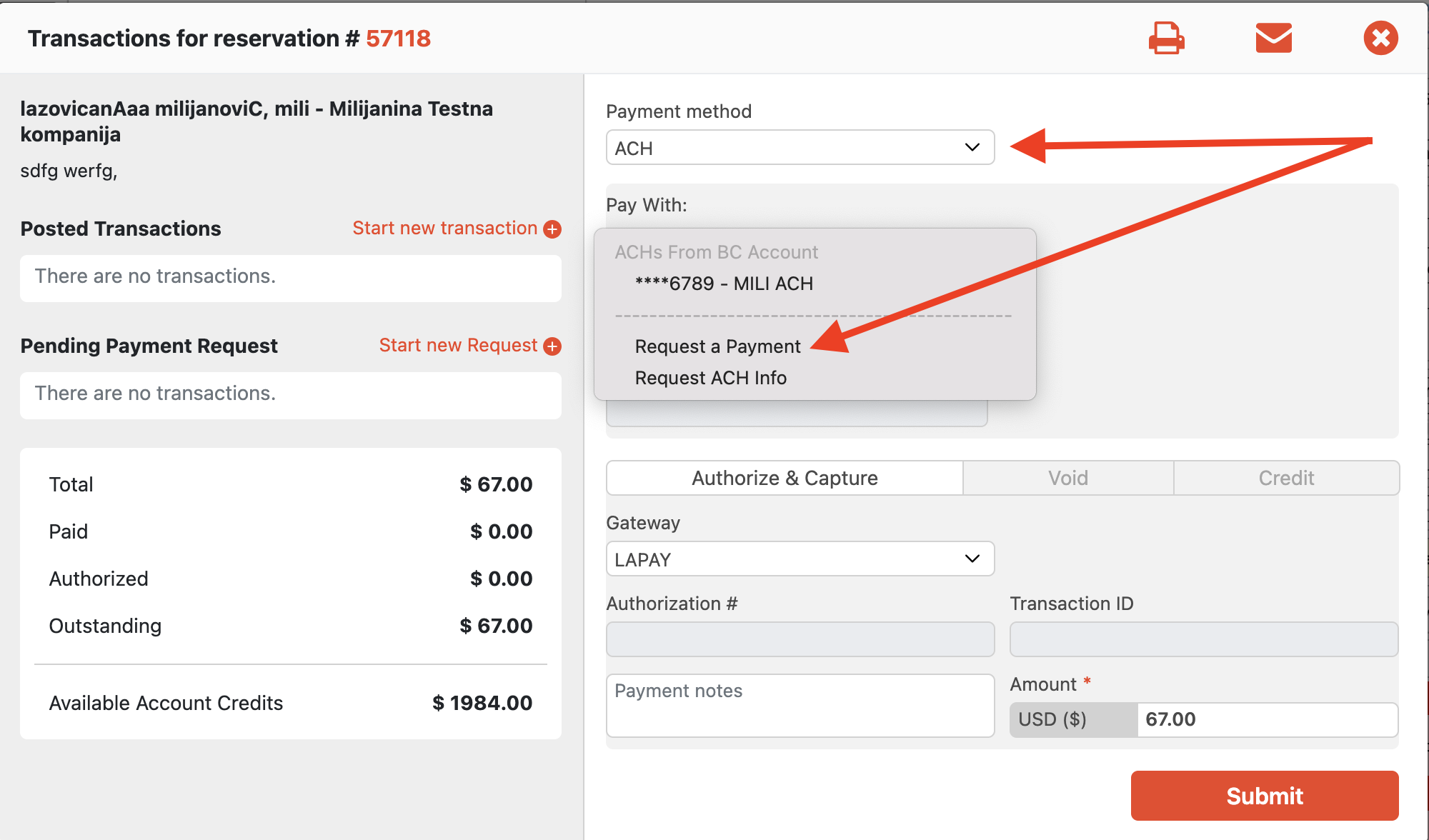Click into the Payment notes field
This screenshot has width=1429, height=840.
[800, 706]
